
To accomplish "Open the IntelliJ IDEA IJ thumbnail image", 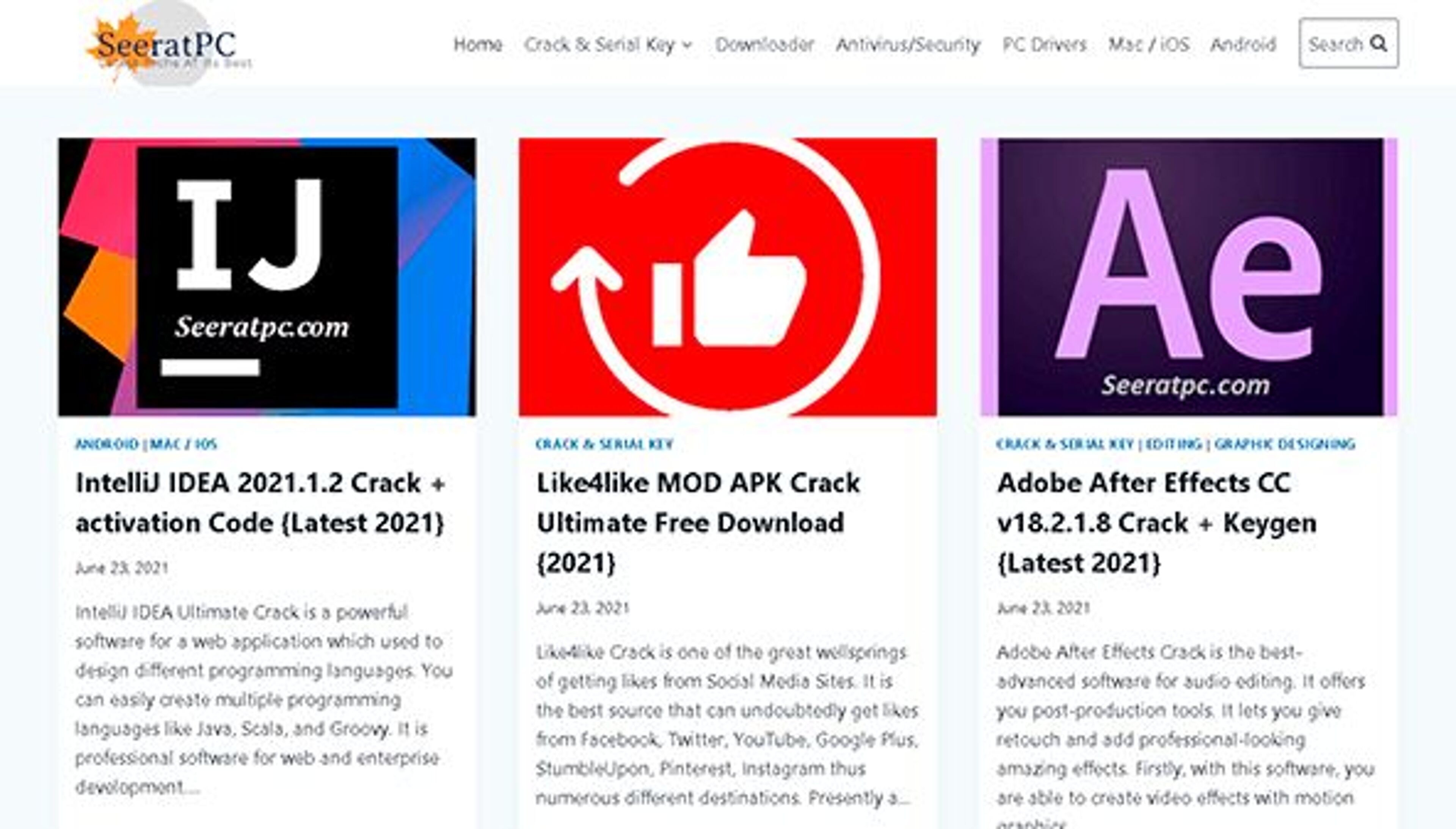I will 267,277.
